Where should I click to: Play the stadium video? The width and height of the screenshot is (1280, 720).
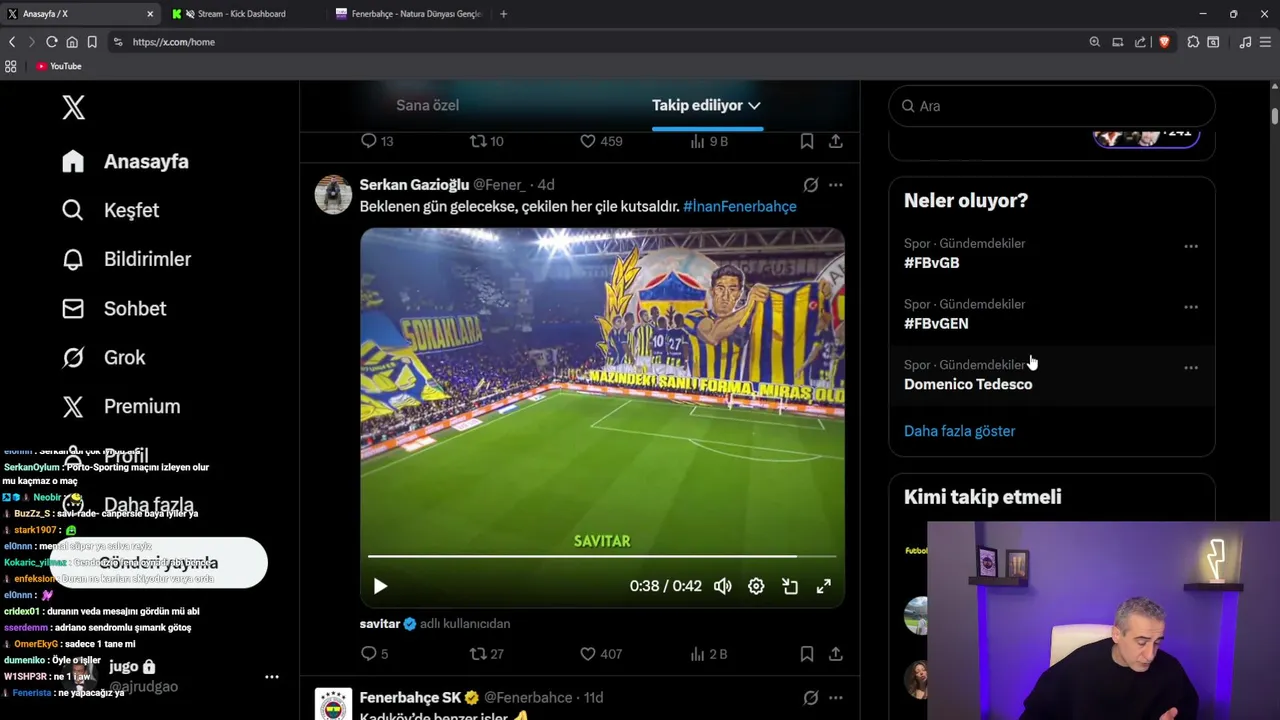(x=380, y=587)
